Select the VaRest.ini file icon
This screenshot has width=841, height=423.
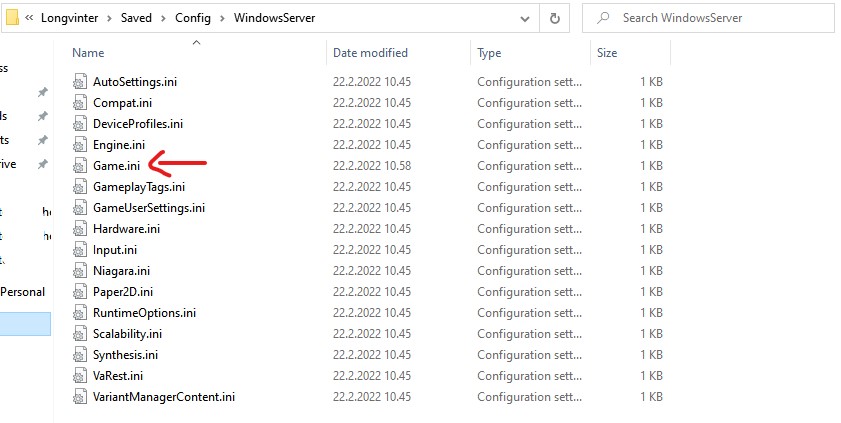pos(81,376)
